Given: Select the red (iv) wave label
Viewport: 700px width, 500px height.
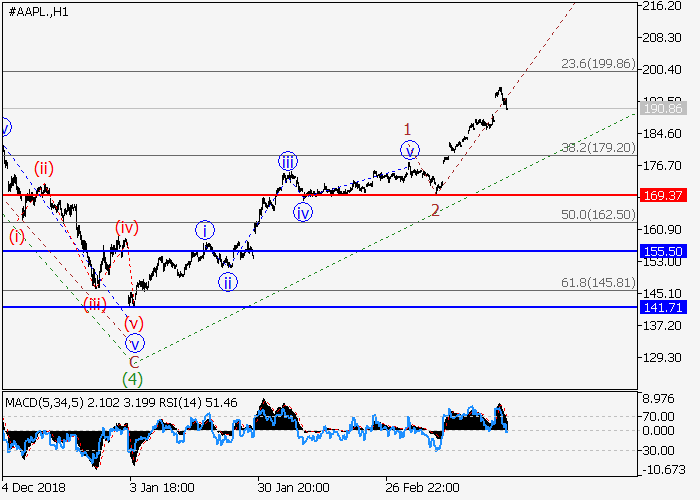Looking at the screenshot, I should 127,228.
